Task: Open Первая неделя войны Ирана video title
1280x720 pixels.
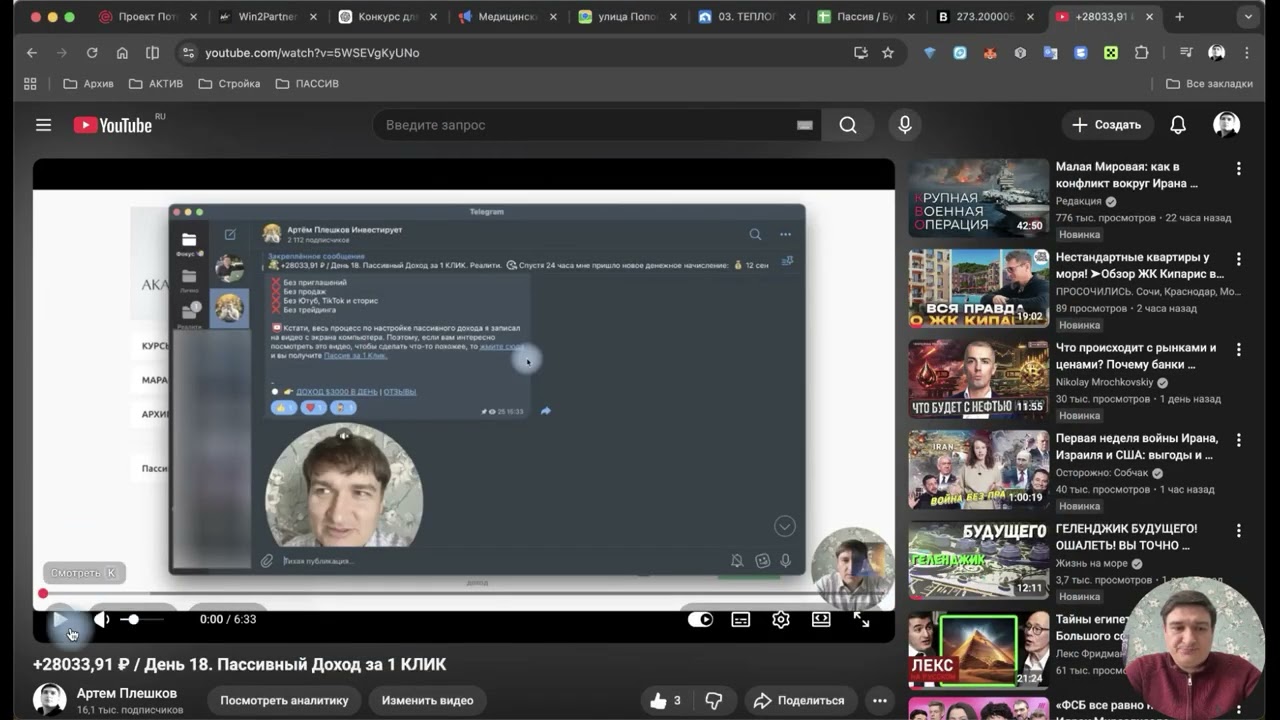Action: pos(1137,446)
